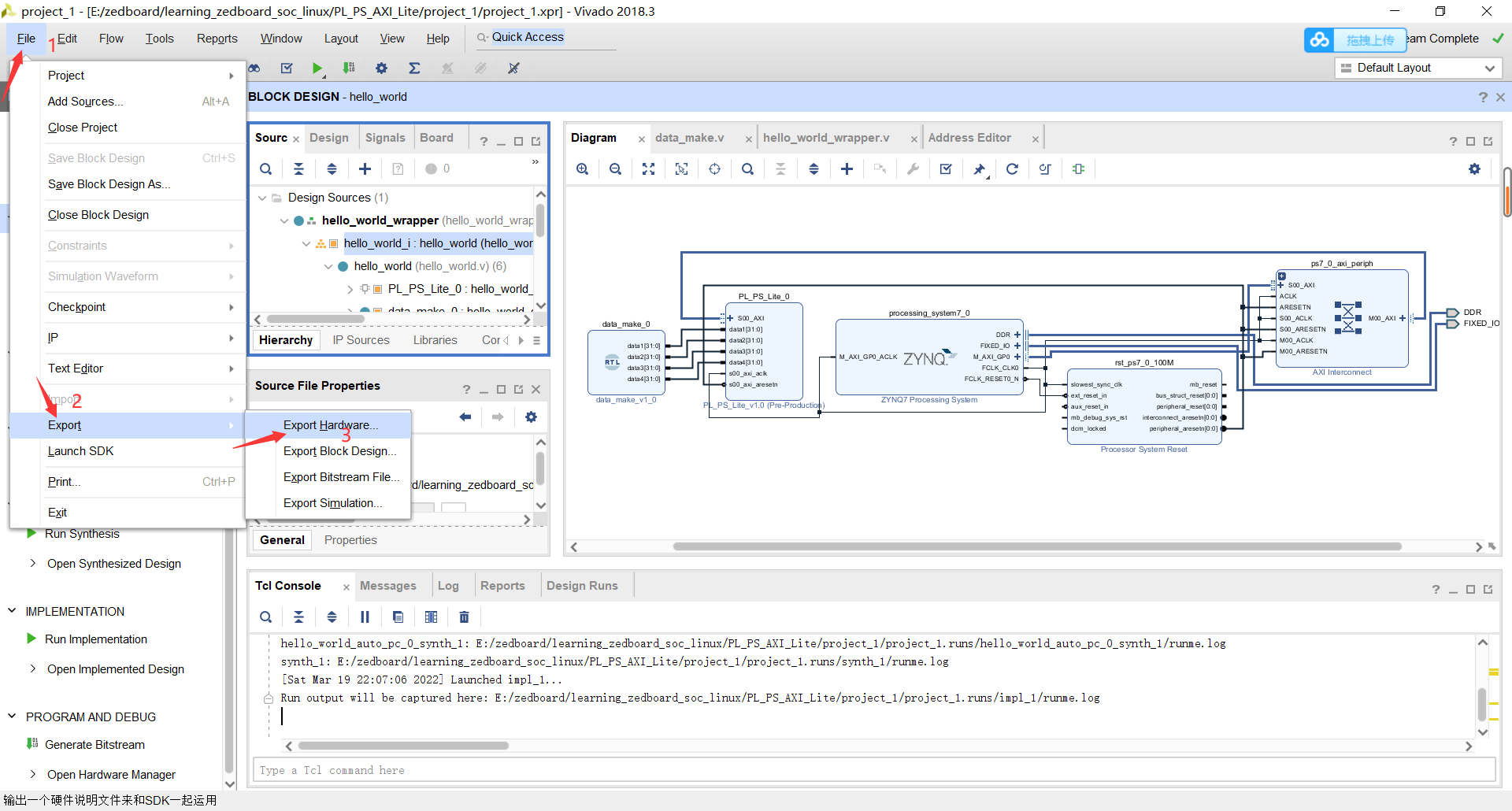This screenshot has width=1512, height=811.
Task: Click the Sigma report utilization toolbar icon
Action: click(414, 69)
